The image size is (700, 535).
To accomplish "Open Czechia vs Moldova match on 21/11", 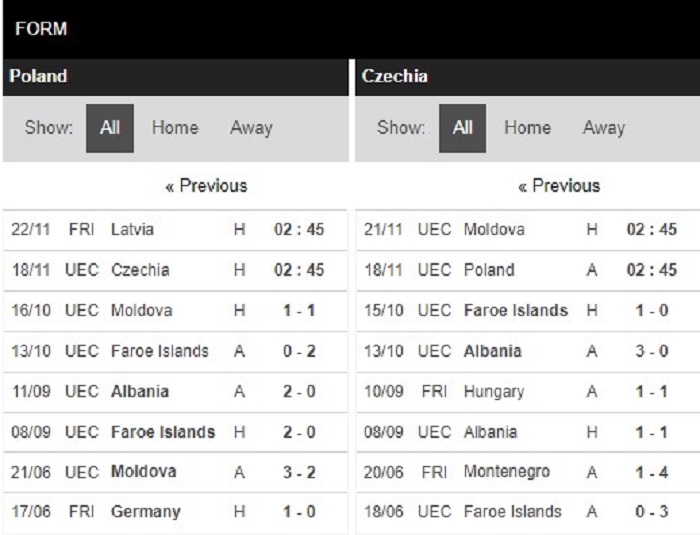I will [528, 230].
